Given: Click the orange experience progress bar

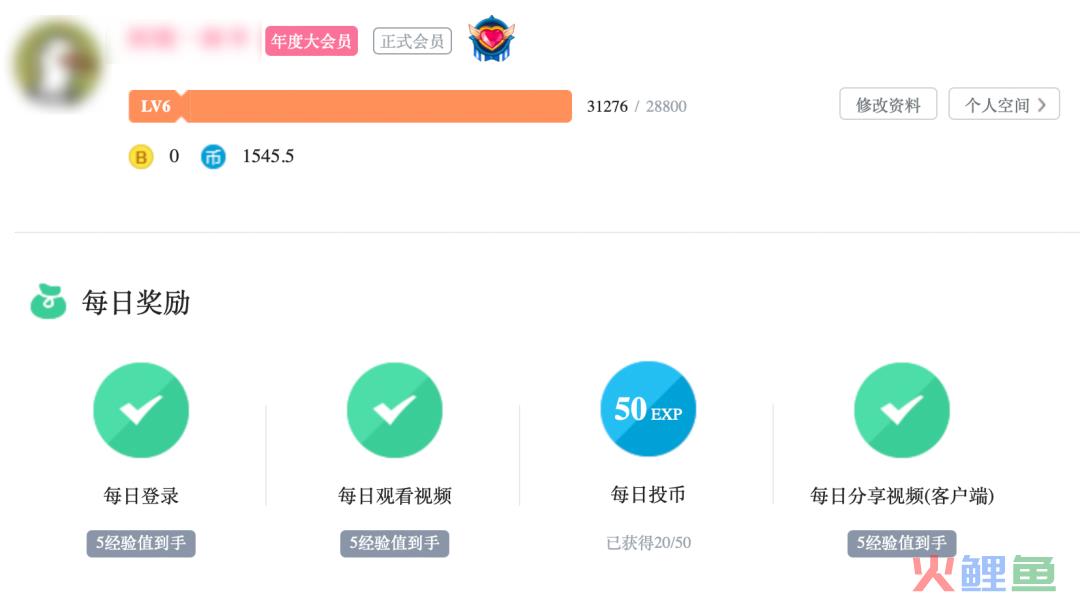Looking at the screenshot, I should (x=350, y=106).
